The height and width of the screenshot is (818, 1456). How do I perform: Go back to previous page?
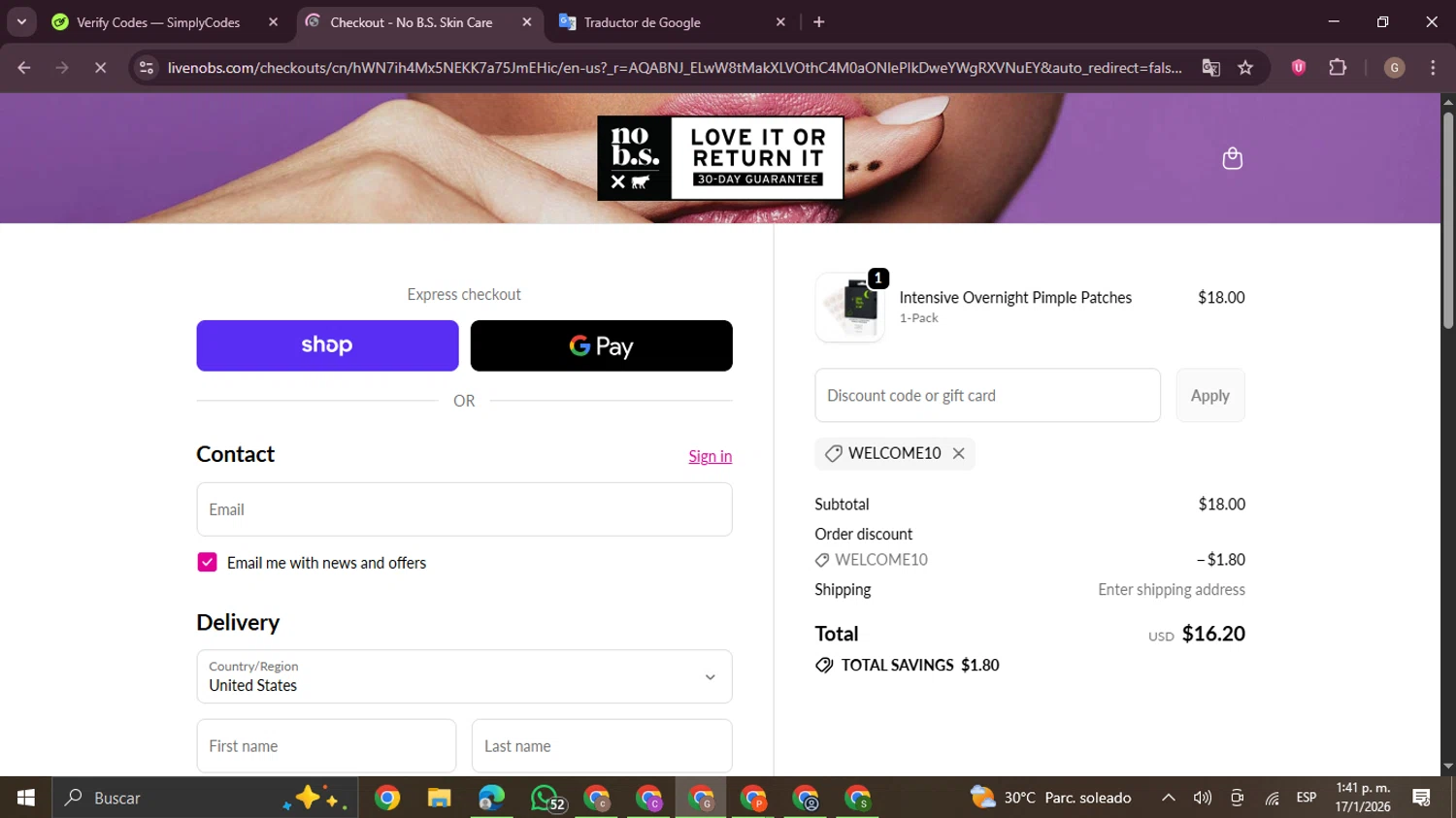(x=24, y=67)
